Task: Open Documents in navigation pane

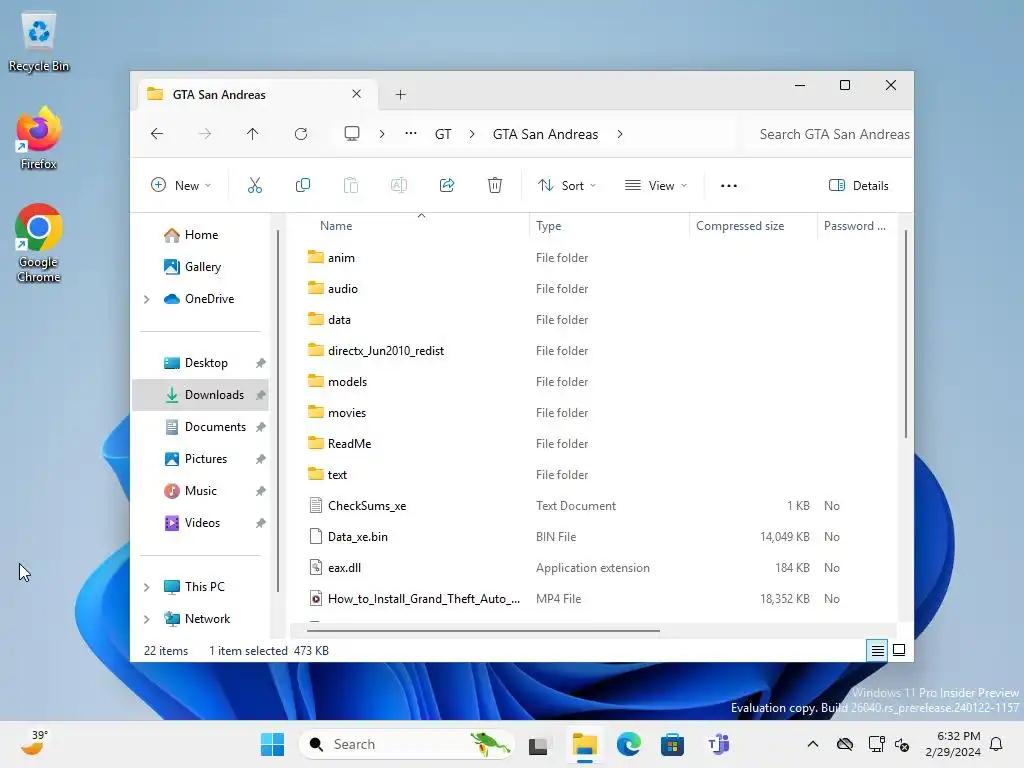Action: click(215, 427)
